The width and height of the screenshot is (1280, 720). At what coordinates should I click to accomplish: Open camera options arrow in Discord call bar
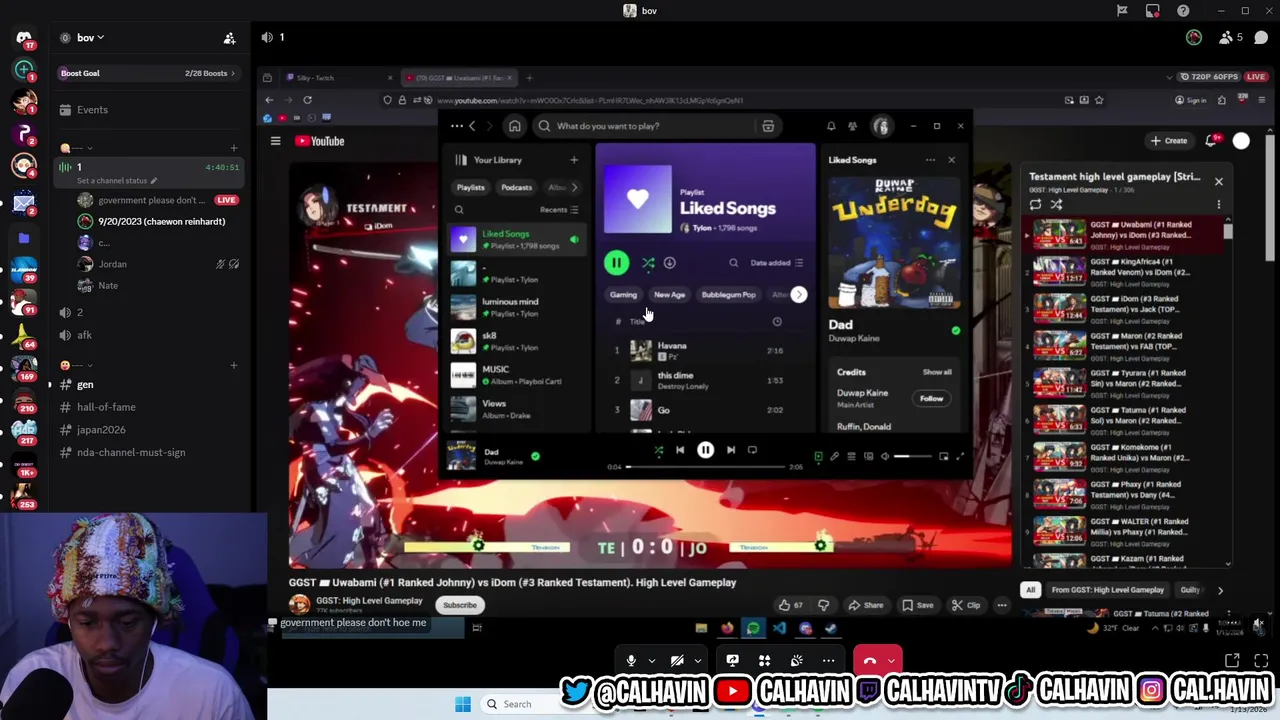[x=697, y=661]
